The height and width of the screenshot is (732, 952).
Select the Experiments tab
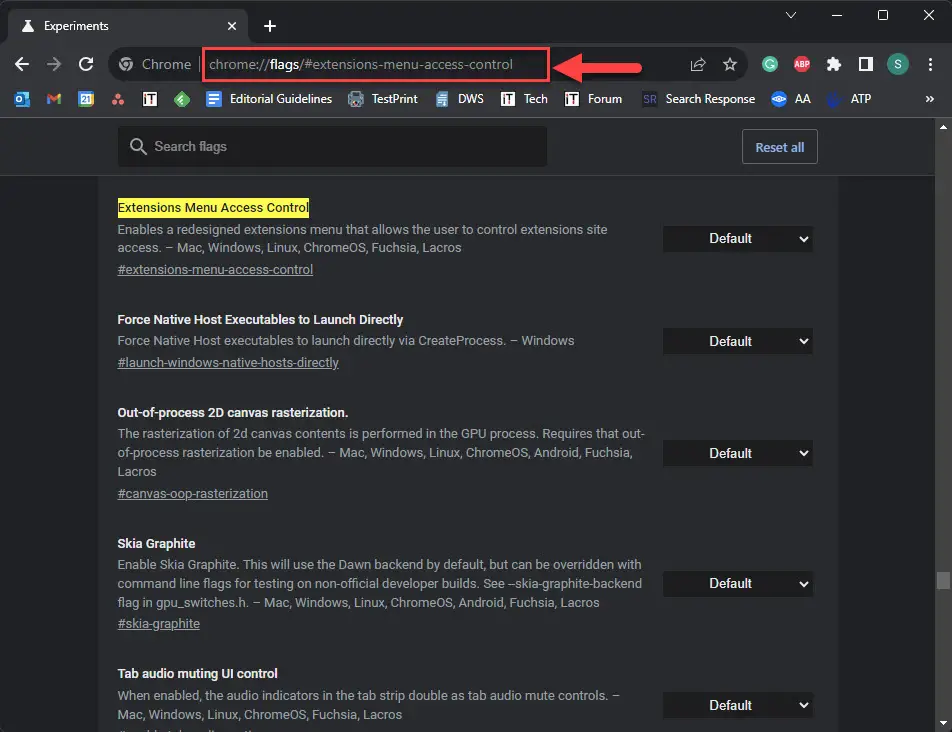coord(120,26)
